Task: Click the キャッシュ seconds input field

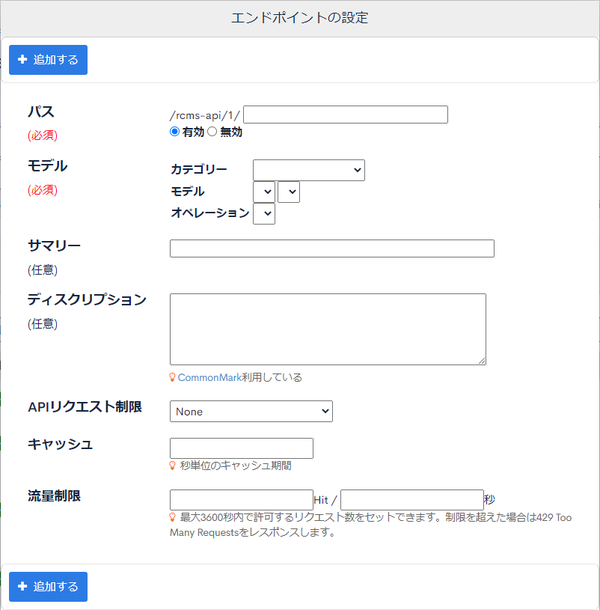Action: tap(242, 448)
